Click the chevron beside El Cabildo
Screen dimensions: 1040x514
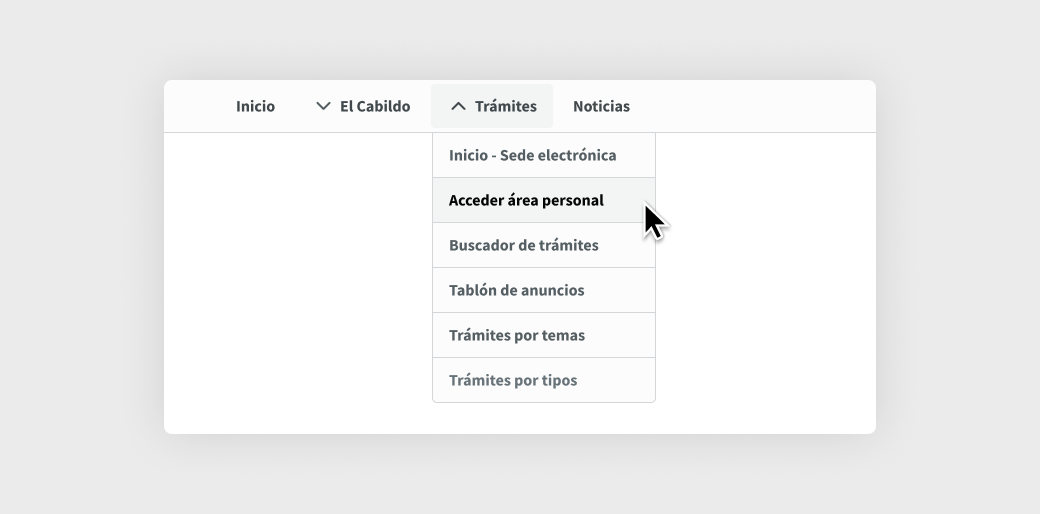[323, 106]
